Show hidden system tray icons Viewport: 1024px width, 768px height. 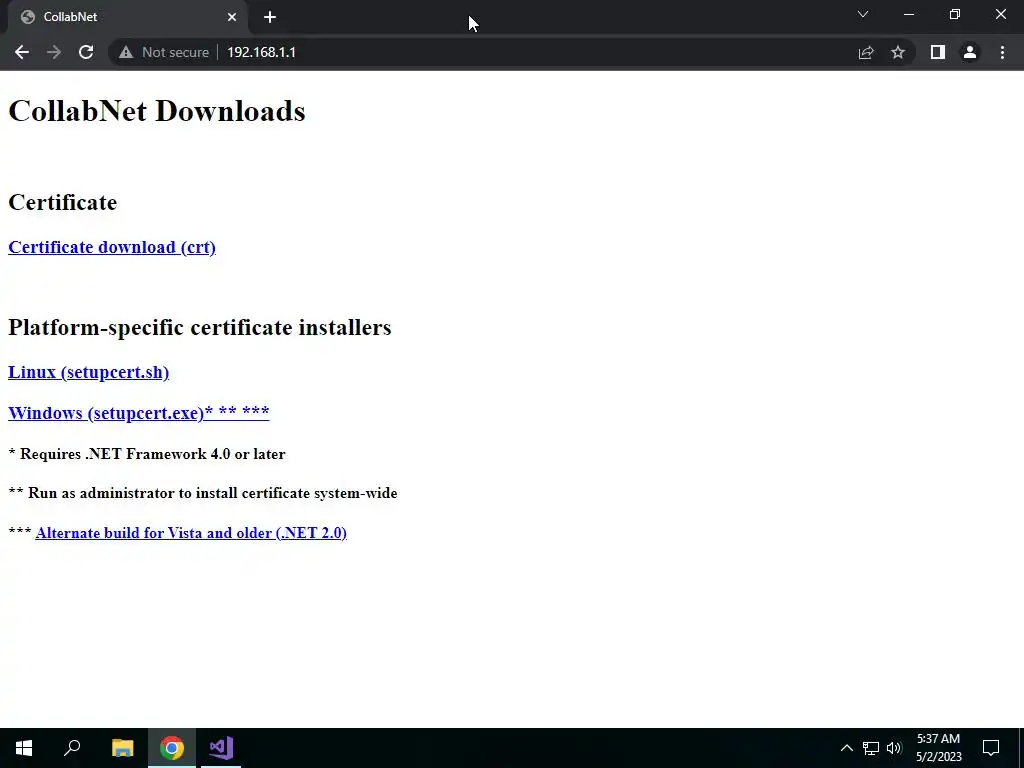pos(846,748)
